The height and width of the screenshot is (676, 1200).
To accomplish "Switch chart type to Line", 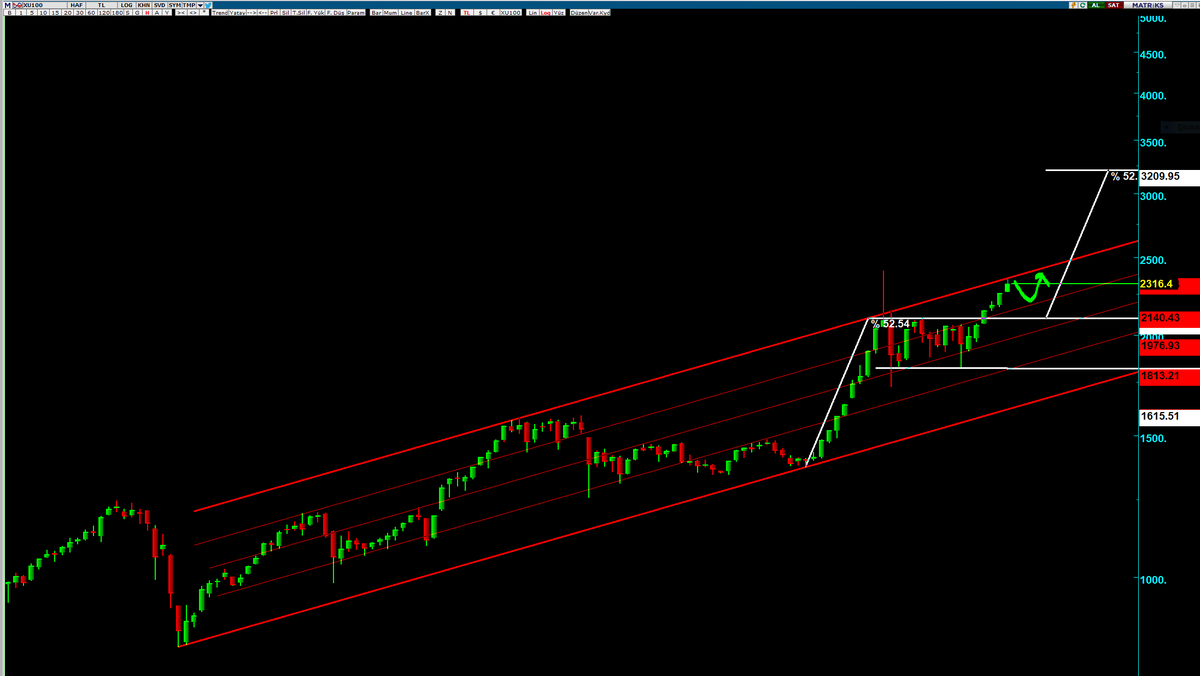I will [x=406, y=12].
